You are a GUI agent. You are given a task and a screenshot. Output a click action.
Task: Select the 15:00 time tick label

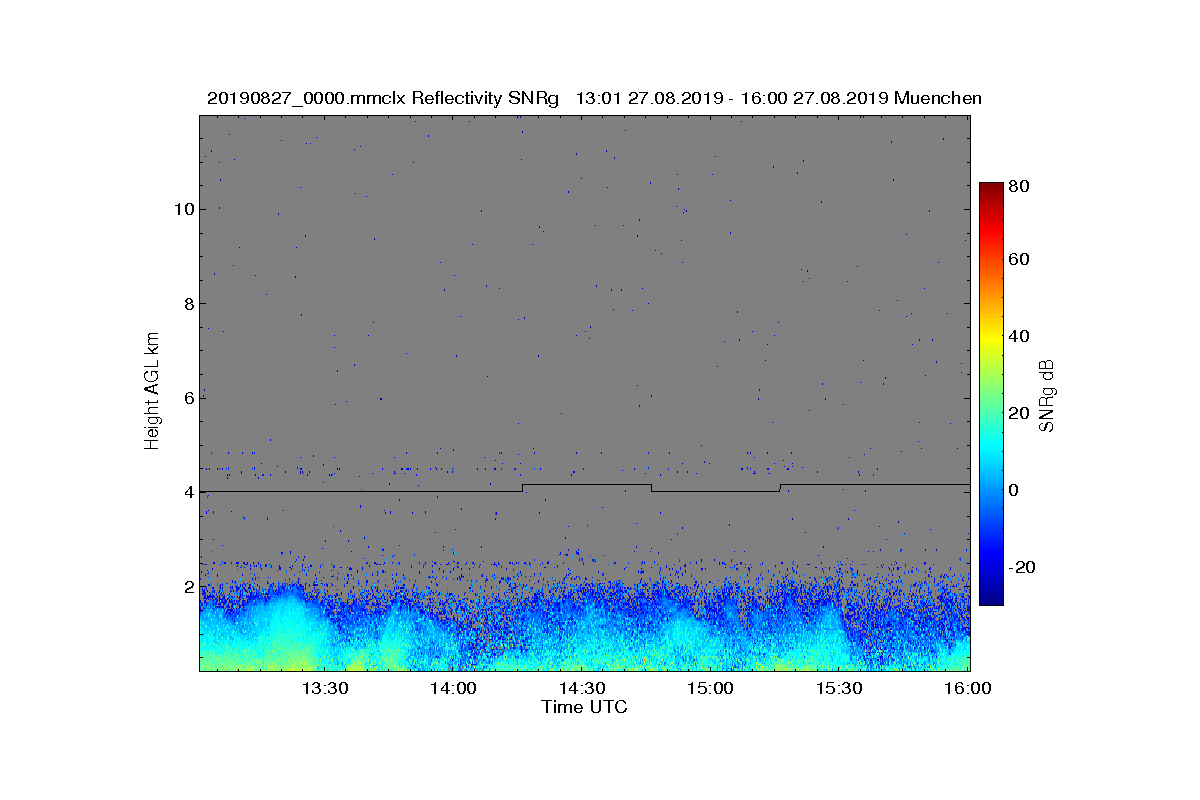pyautogui.click(x=711, y=688)
